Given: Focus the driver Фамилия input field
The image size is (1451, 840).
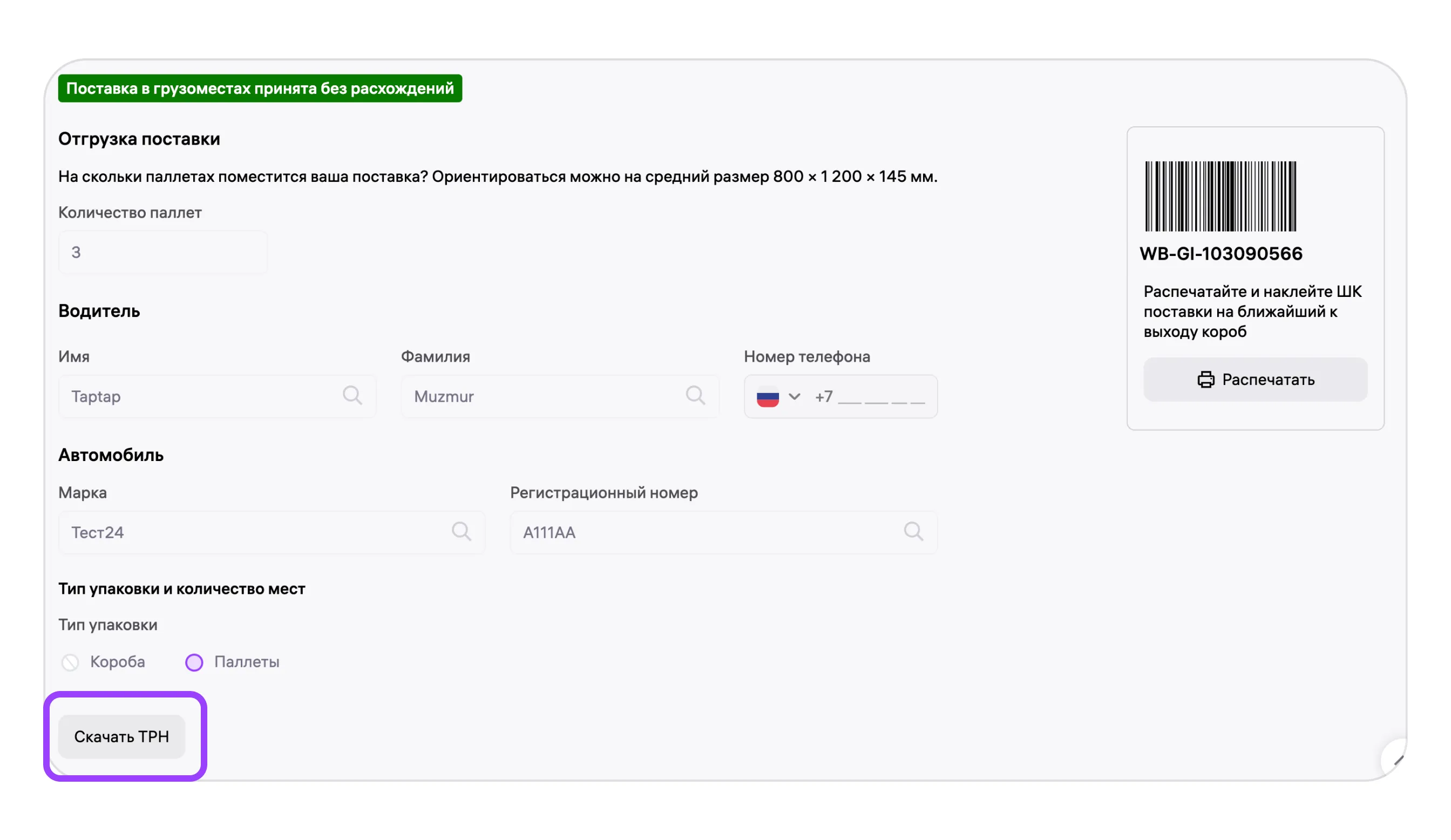Looking at the screenshot, I should tap(544, 397).
